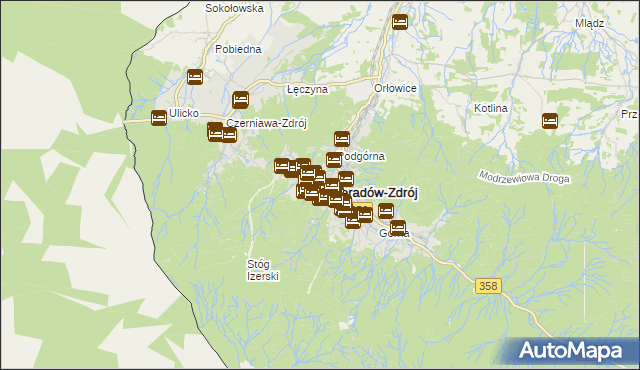Open the AutoMapa logo link
The image size is (640, 370).
[x=570, y=350]
